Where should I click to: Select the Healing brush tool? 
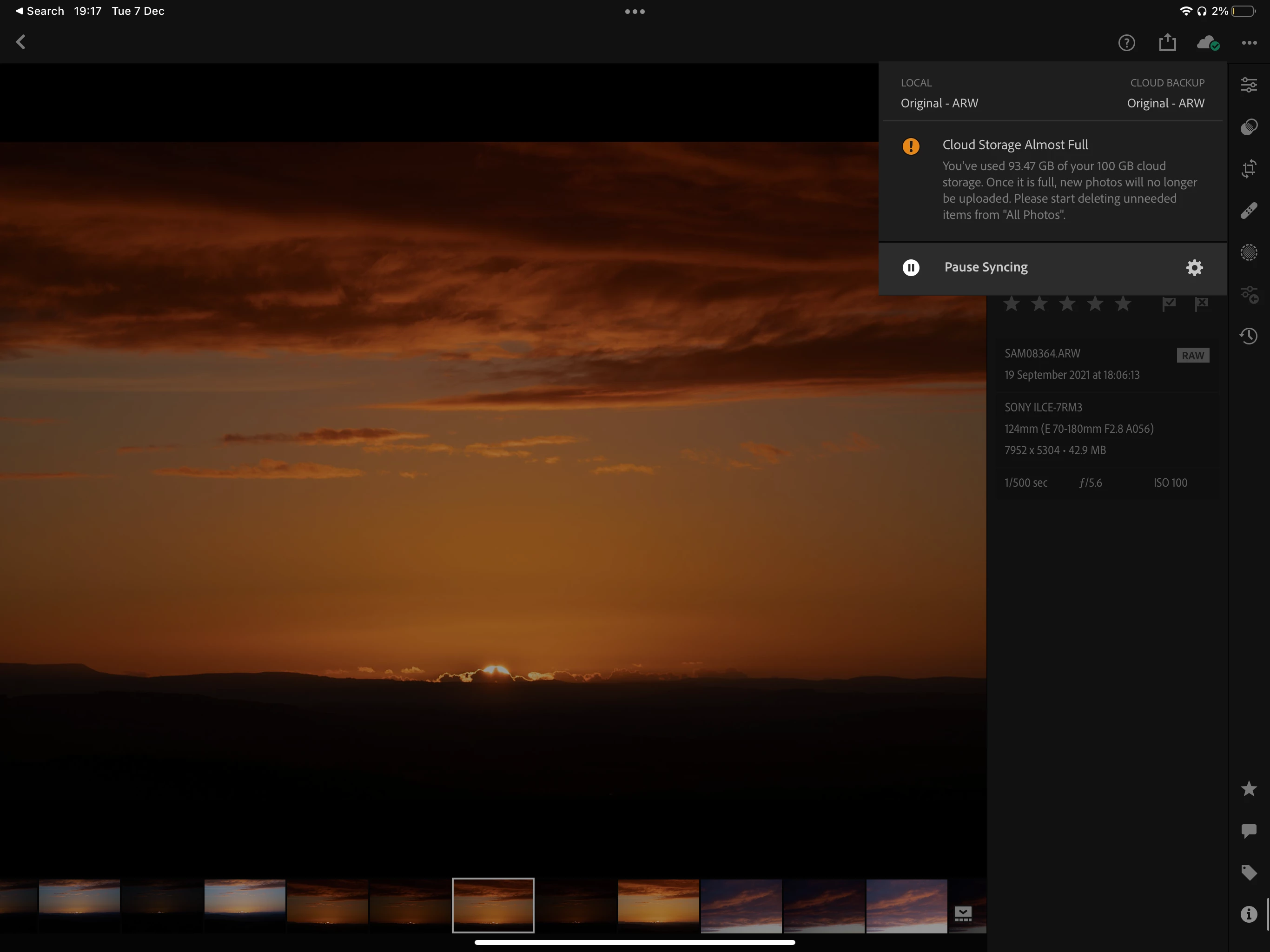1248,211
